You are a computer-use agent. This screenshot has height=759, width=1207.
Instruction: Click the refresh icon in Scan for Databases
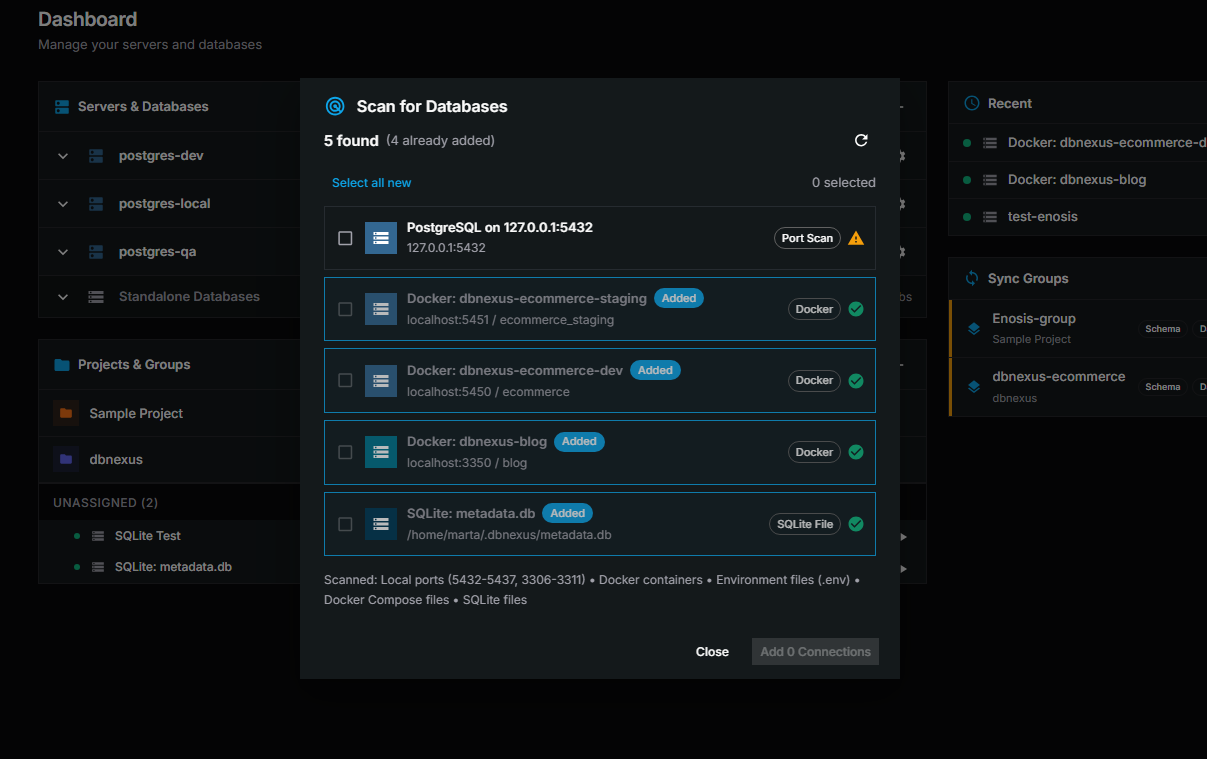tap(861, 140)
